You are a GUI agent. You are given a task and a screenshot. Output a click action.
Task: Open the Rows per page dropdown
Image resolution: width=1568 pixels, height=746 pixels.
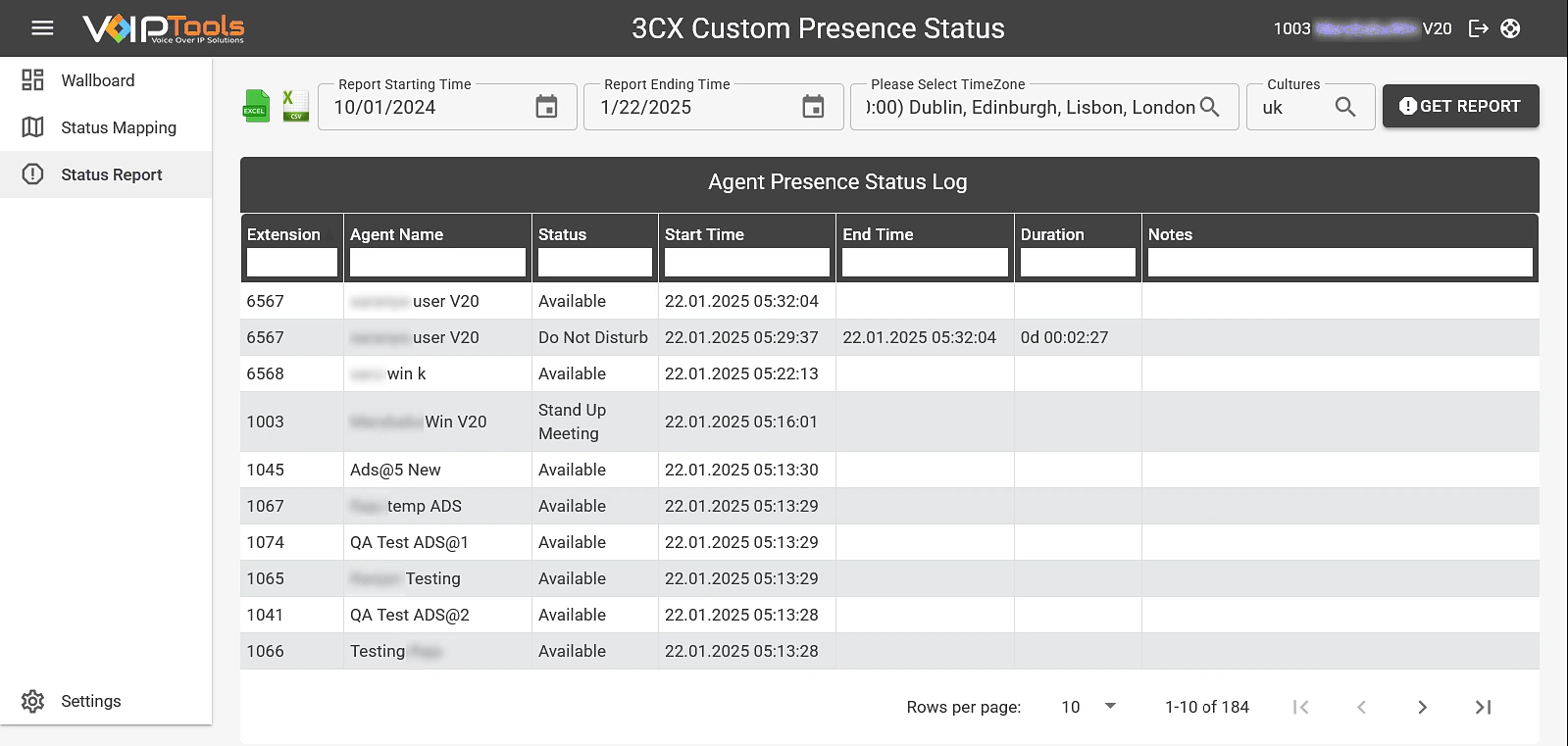(1088, 707)
